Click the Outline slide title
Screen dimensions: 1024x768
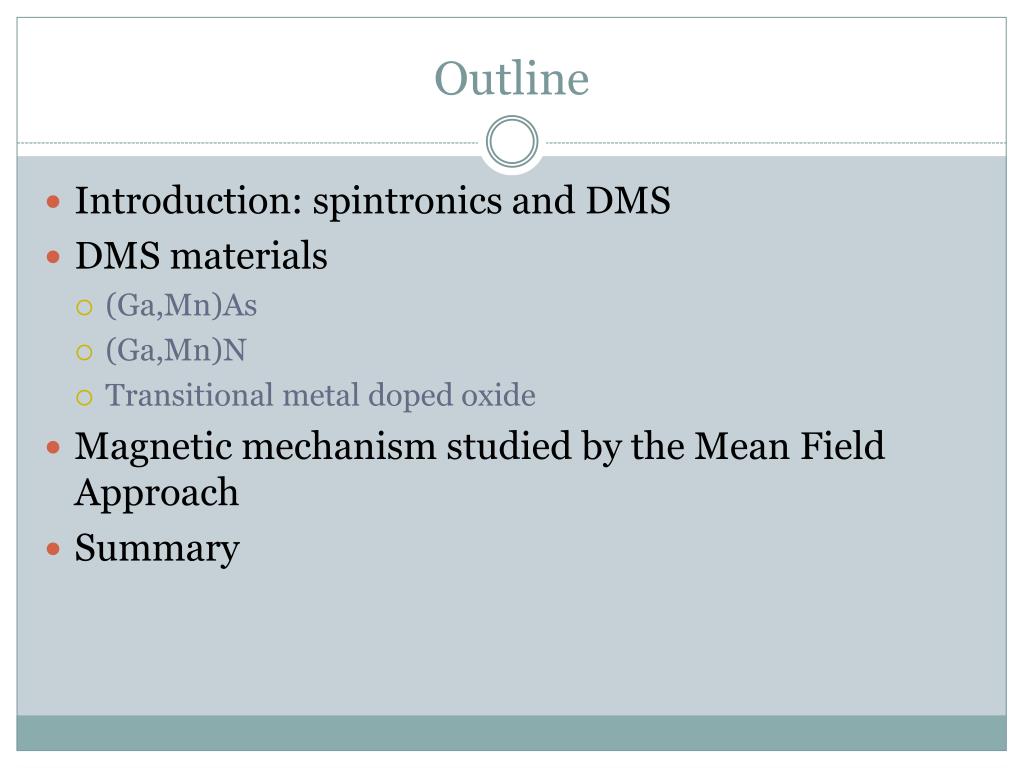click(511, 78)
